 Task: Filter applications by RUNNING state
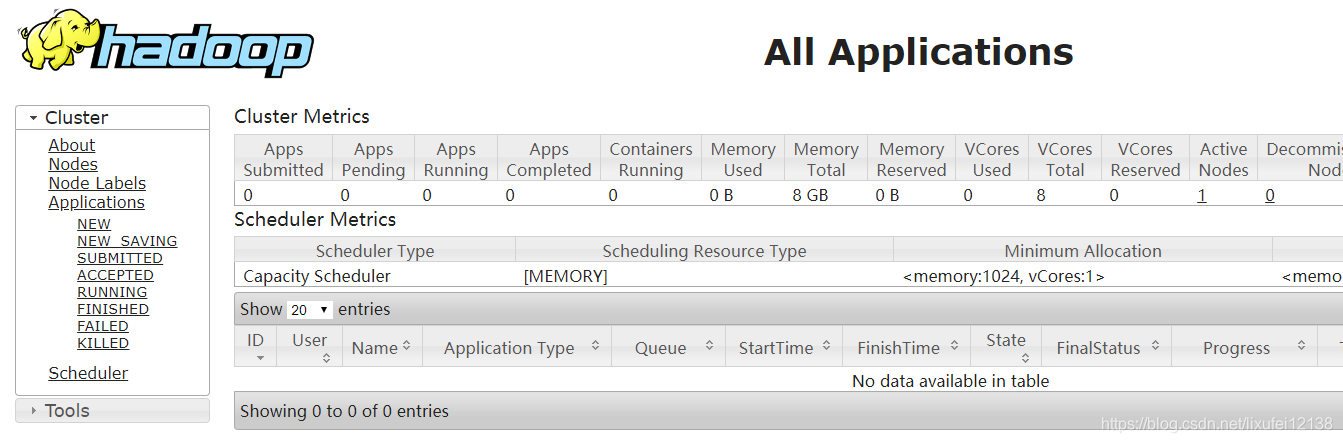(x=112, y=292)
